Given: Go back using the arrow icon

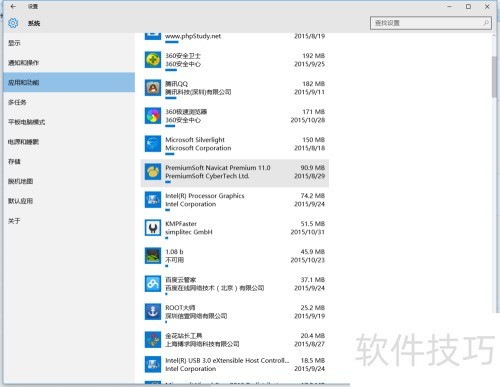Looking at the screenshot, I should point(13,6).
